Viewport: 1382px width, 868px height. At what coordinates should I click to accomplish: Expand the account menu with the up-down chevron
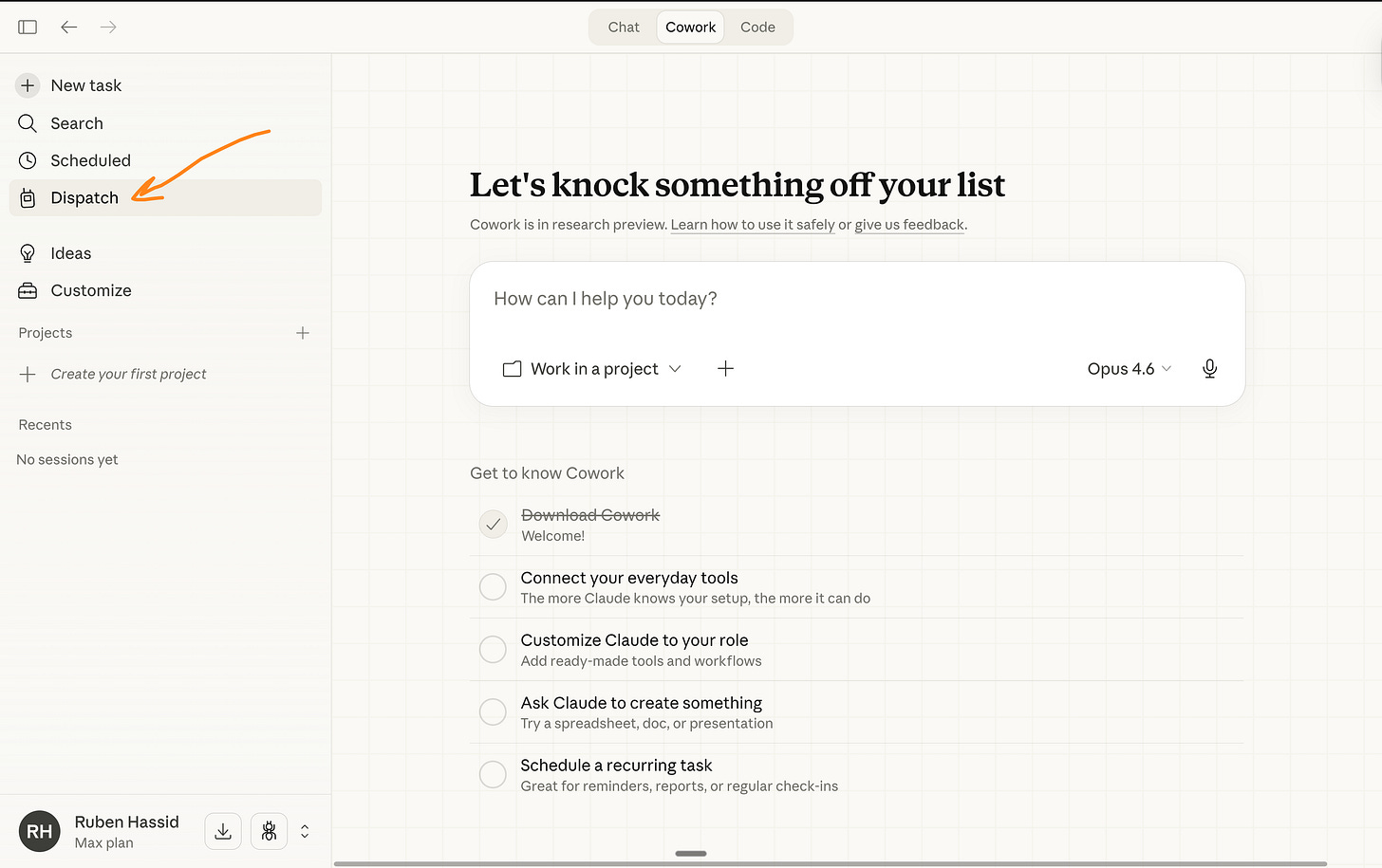point(305,831)
